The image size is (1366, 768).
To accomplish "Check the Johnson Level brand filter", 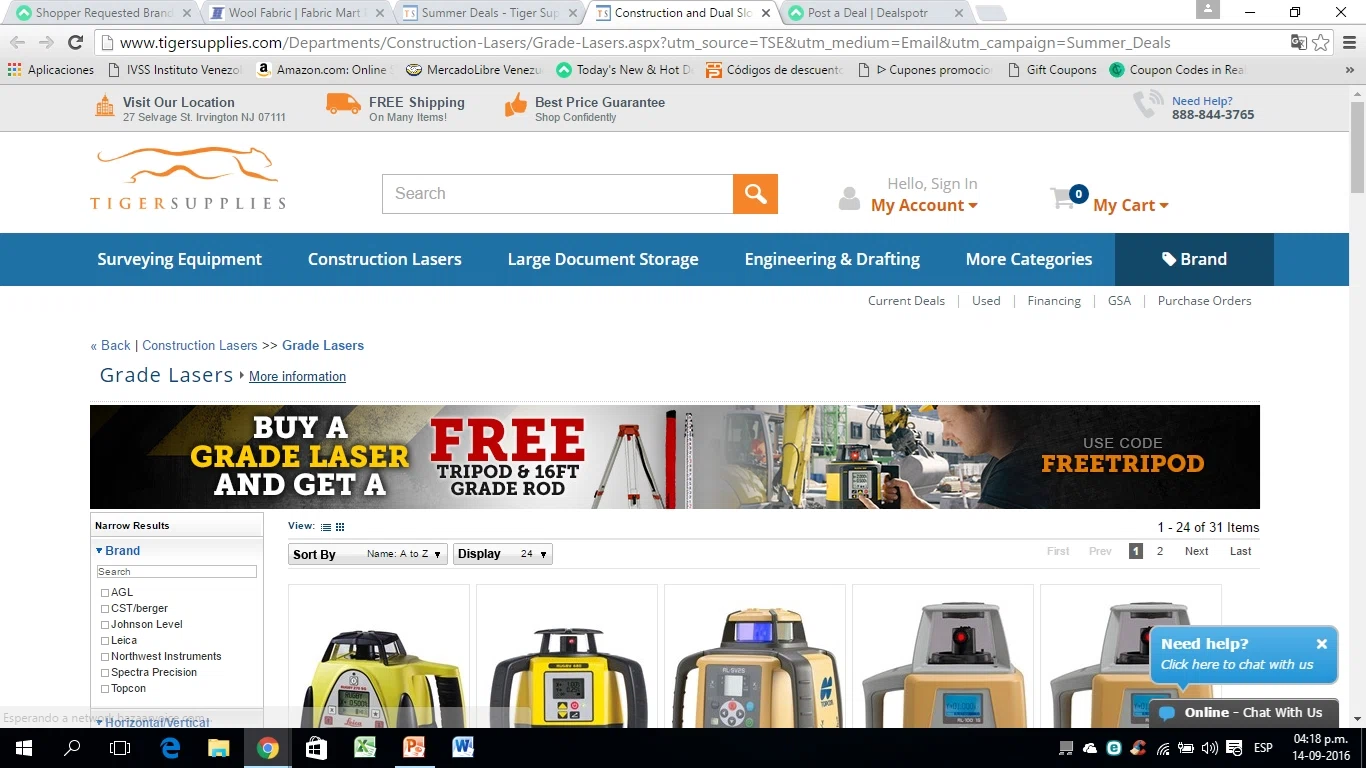I will (105, 625).
